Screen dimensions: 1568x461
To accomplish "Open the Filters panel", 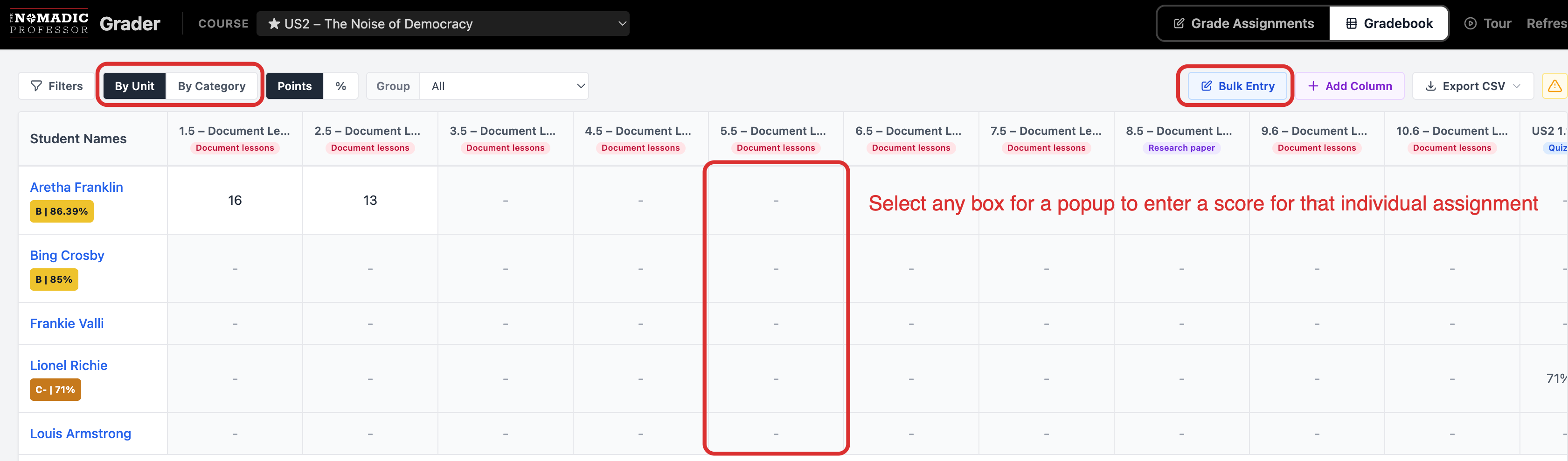I will 56,86.
